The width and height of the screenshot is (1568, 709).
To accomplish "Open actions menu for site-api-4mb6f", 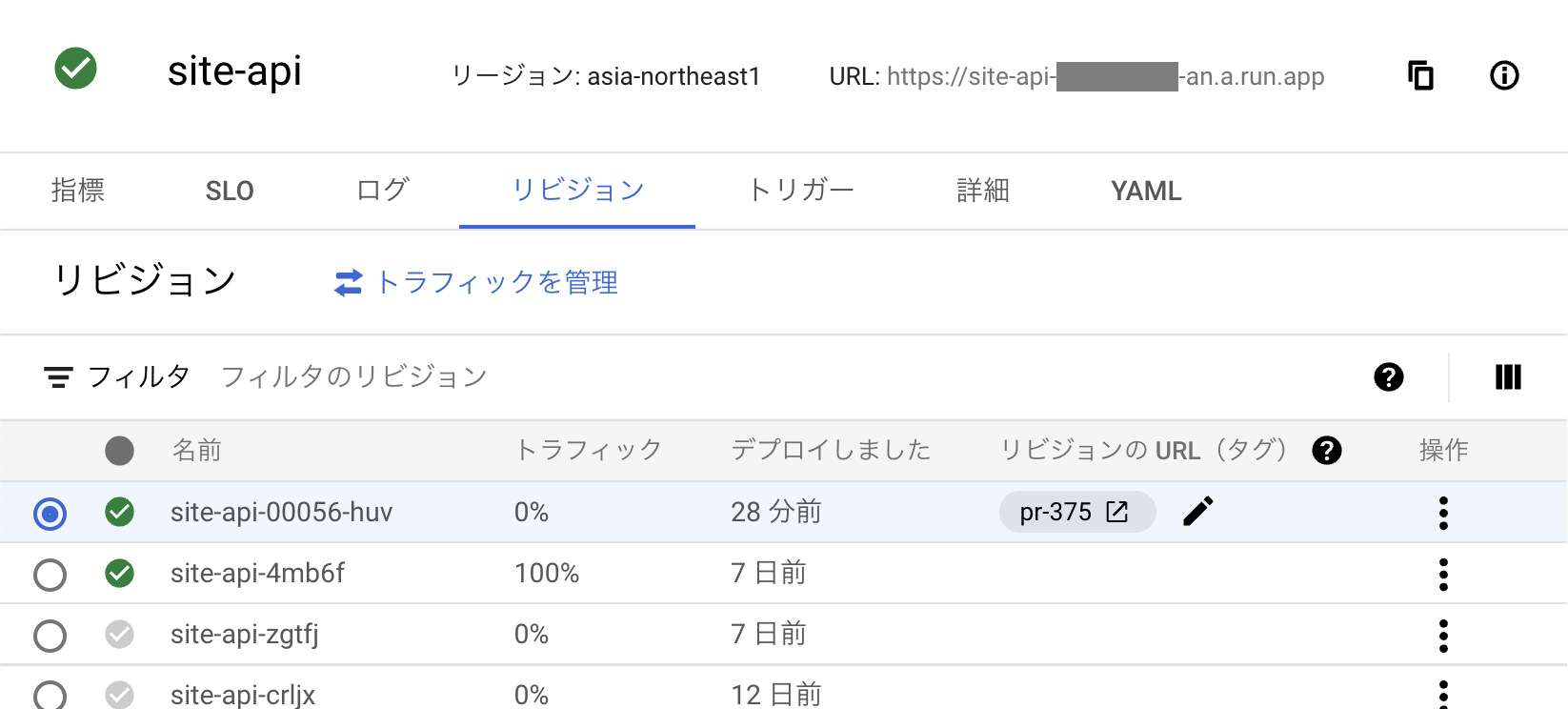I will click(x=1444, y=573).
